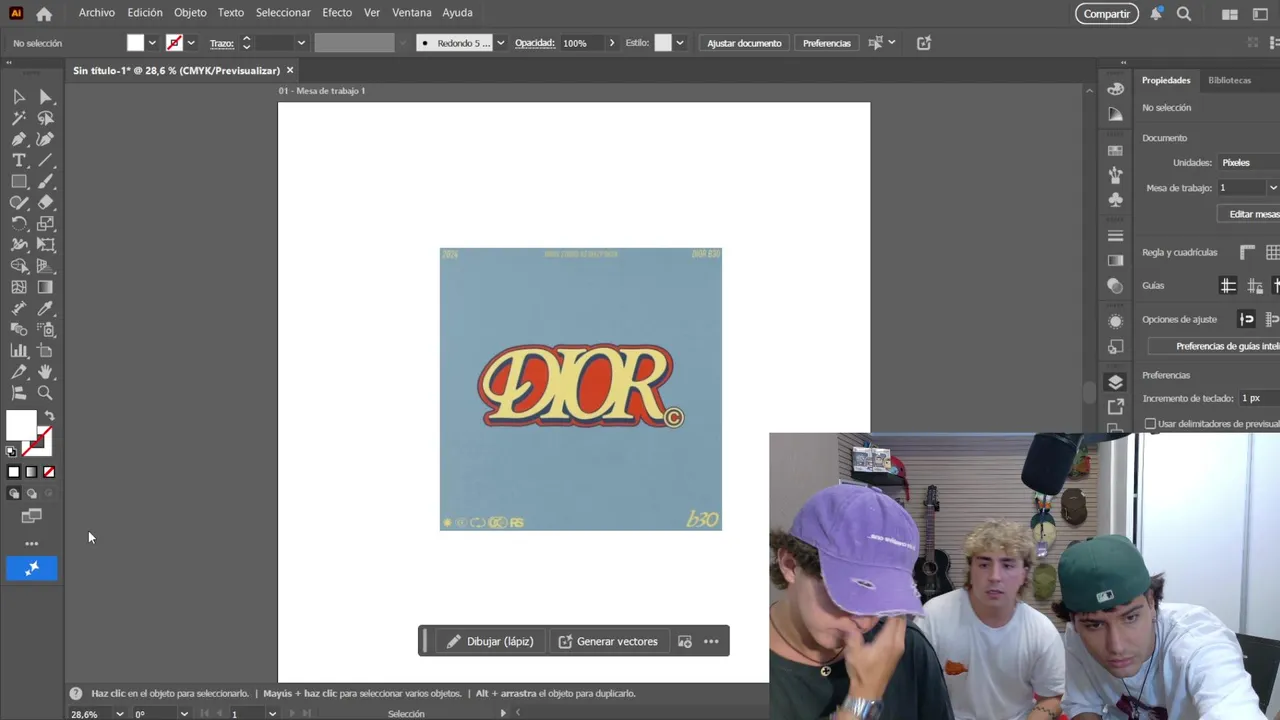
Task: Choose the Lasso tool
Action: point(45,118)
